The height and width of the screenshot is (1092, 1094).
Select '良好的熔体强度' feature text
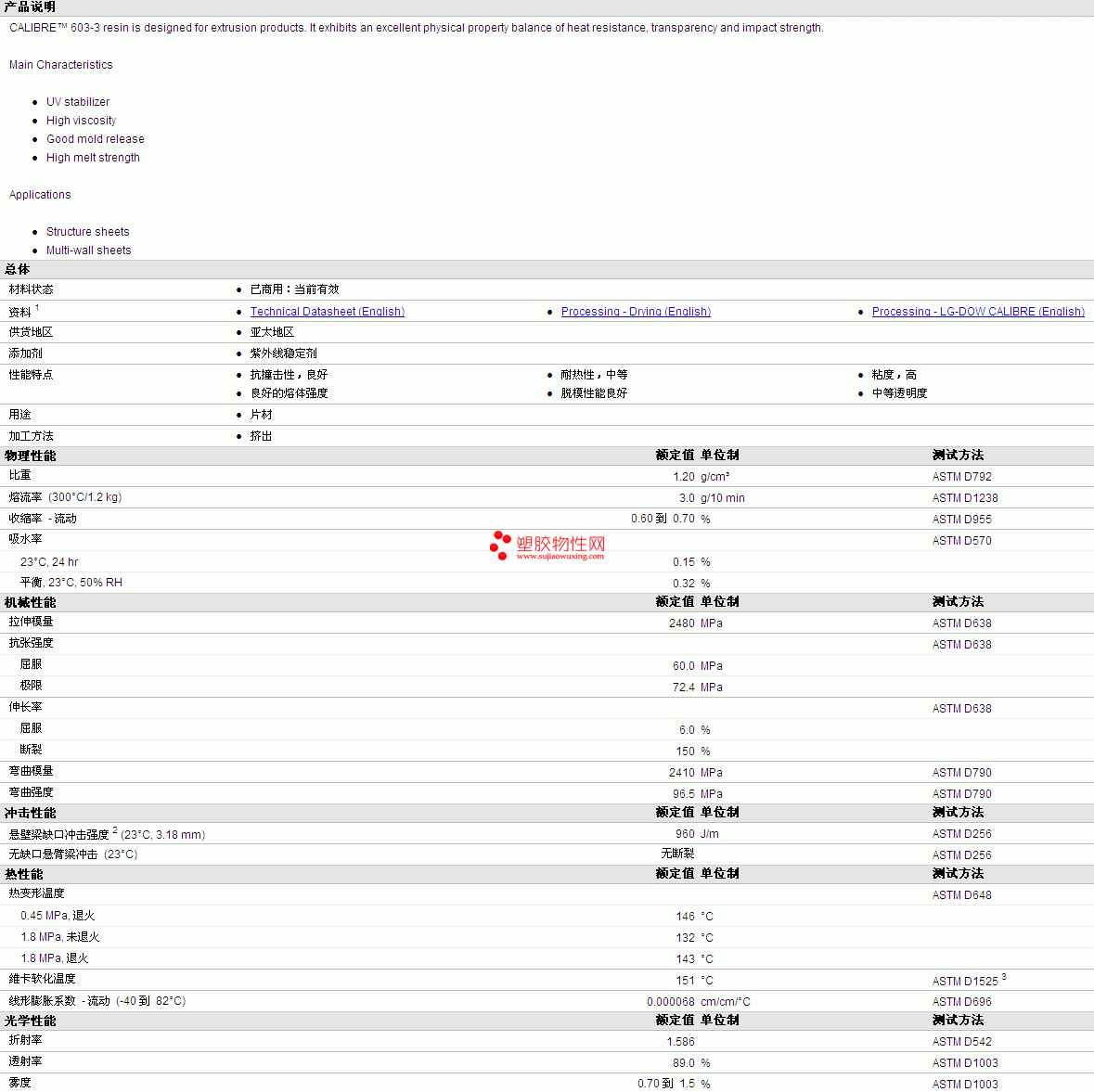tap(289, 393)
